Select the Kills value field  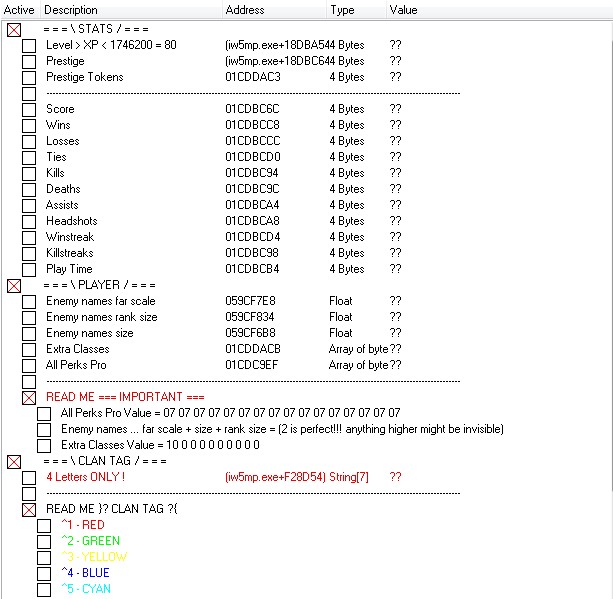[x=395, y=173]
